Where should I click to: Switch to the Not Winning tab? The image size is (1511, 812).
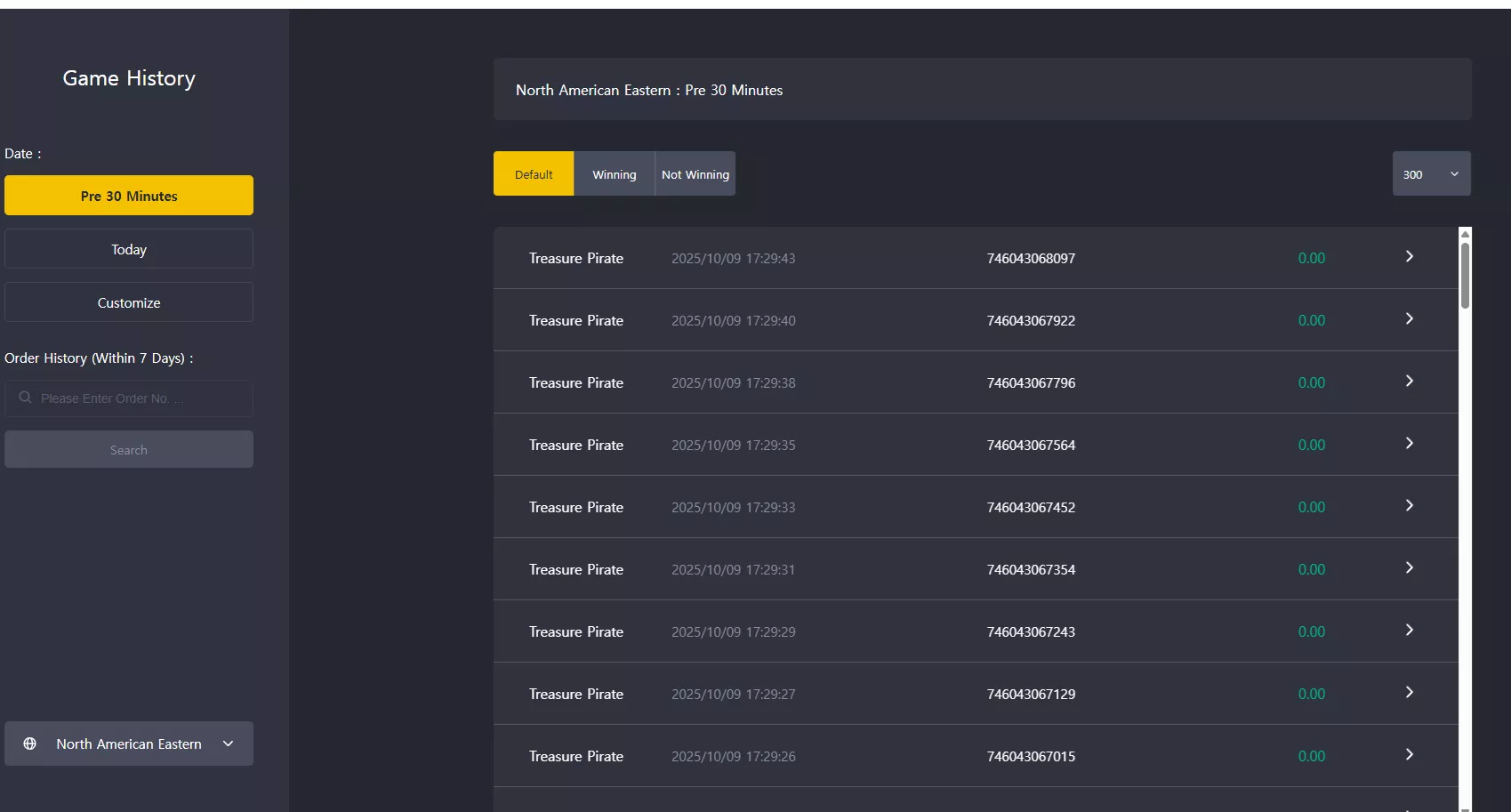point(695,173)
